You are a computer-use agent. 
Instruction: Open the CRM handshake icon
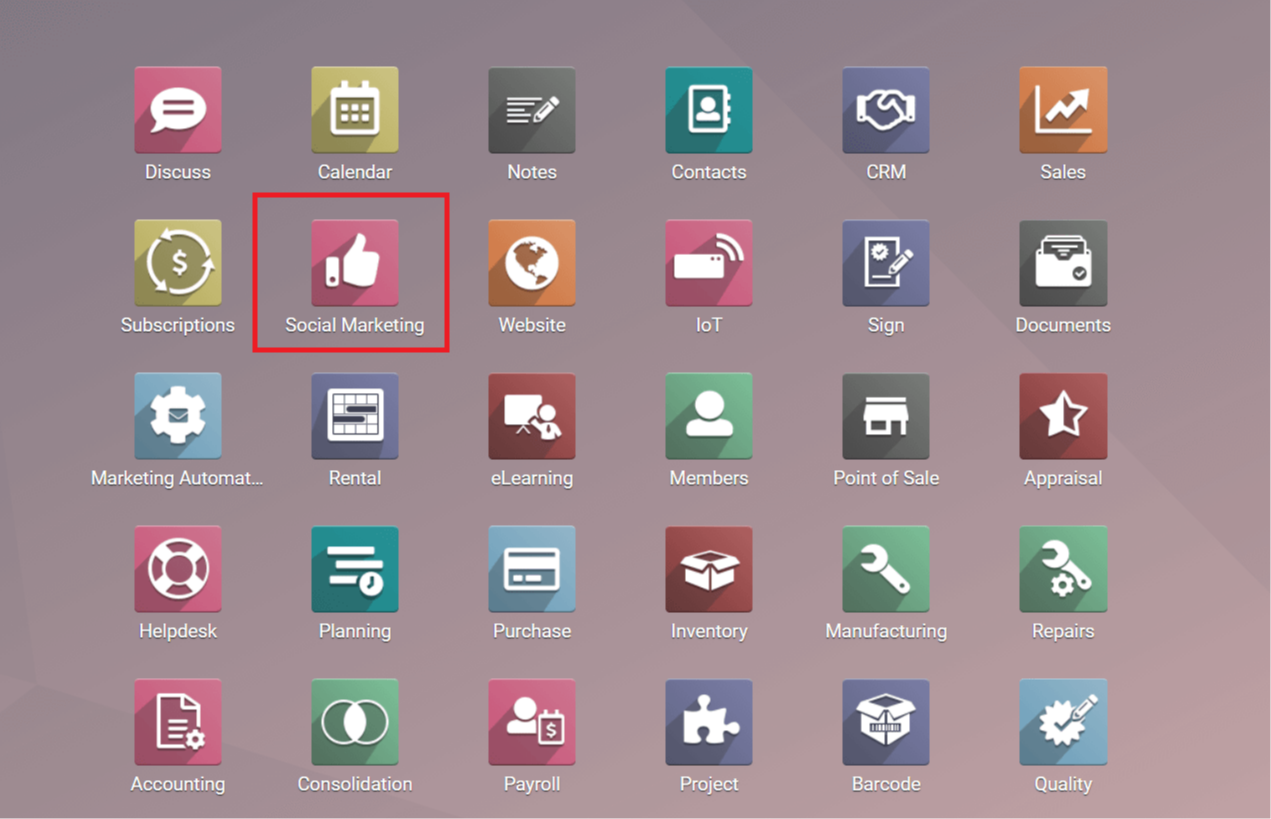tap(886, 110)
